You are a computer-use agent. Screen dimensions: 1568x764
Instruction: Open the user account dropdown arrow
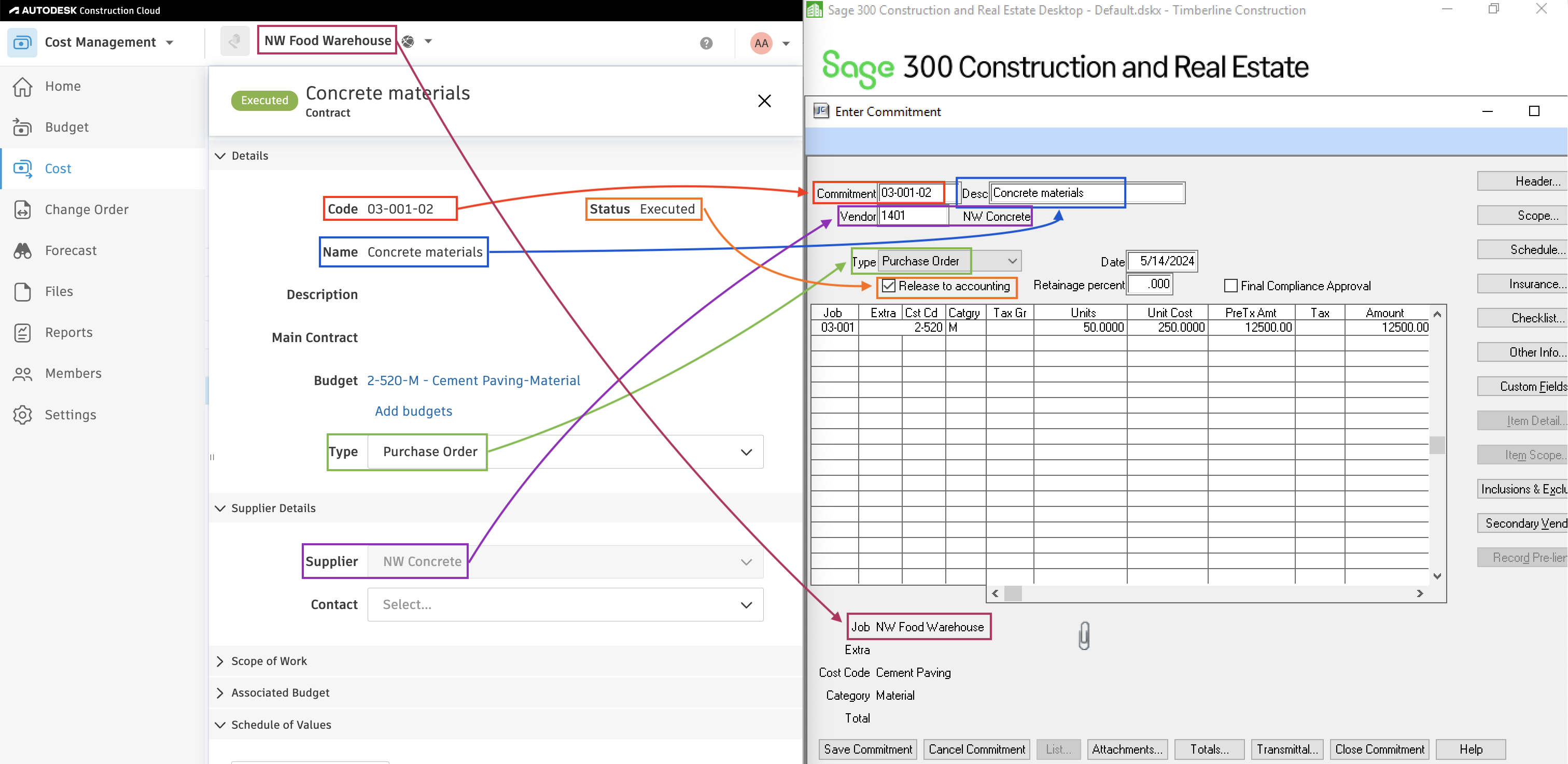pos(786,44)
